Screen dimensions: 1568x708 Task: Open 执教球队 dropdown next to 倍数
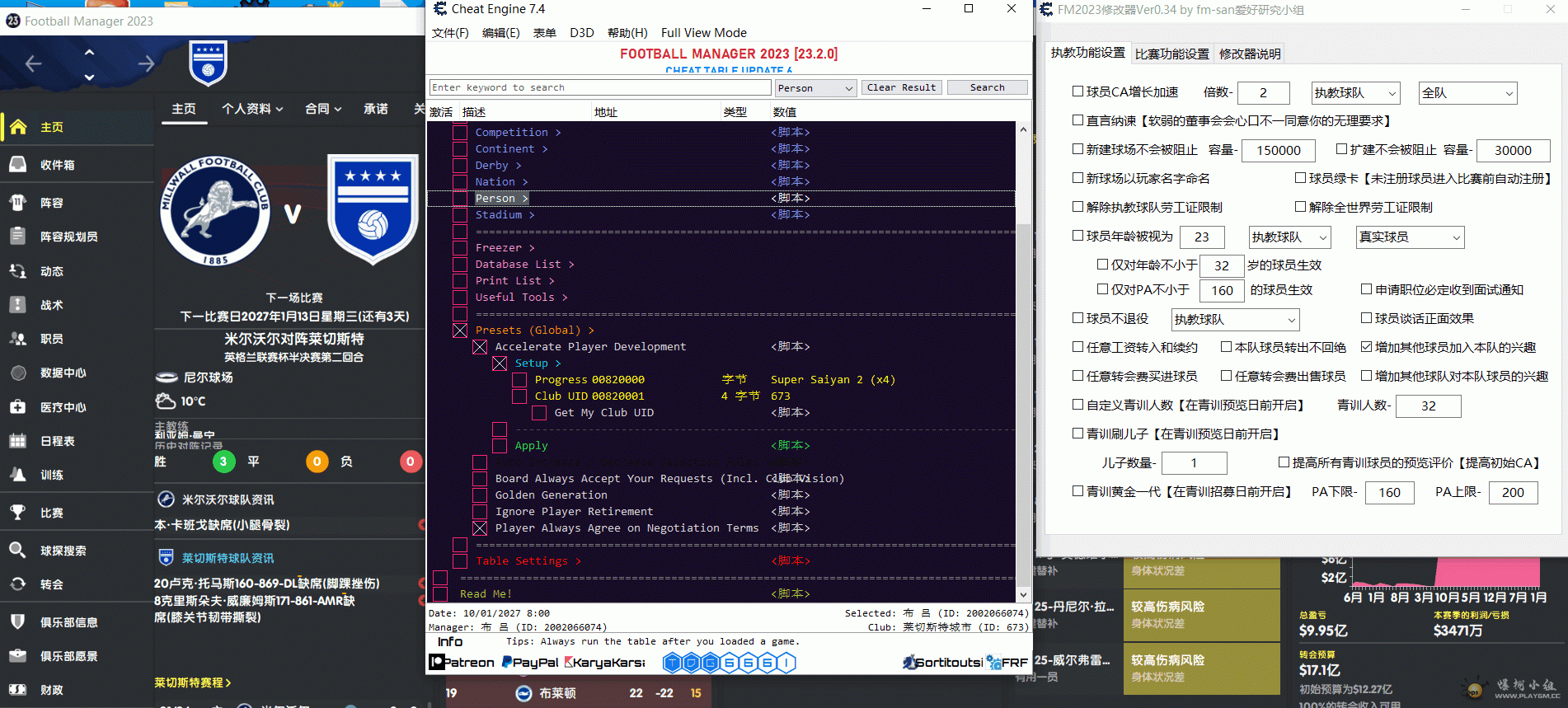1356,92
